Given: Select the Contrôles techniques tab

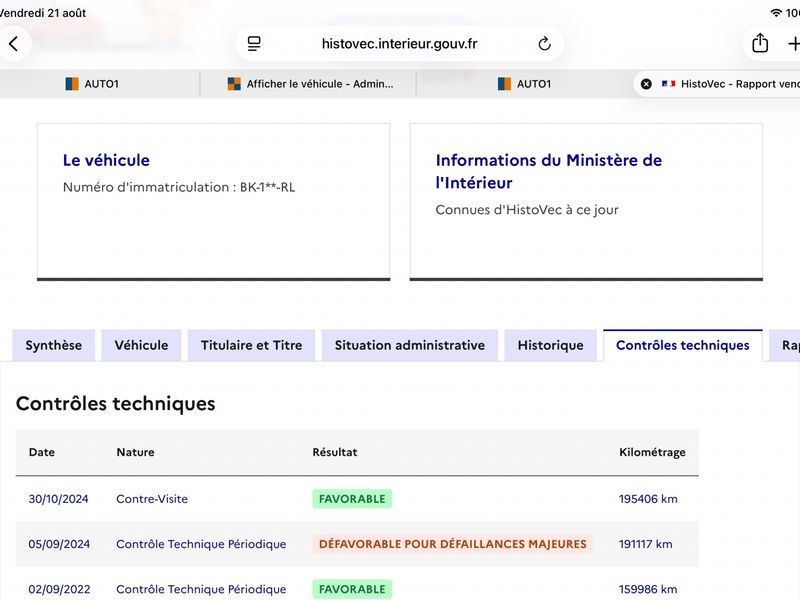Looking at the screenshot, I should pyautogui.click(x=683, y=345).
